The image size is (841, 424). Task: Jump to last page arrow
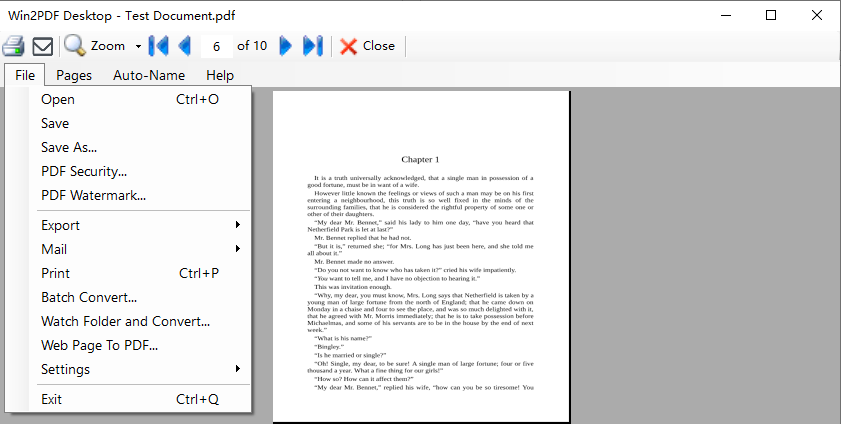(x=313, y=46)
